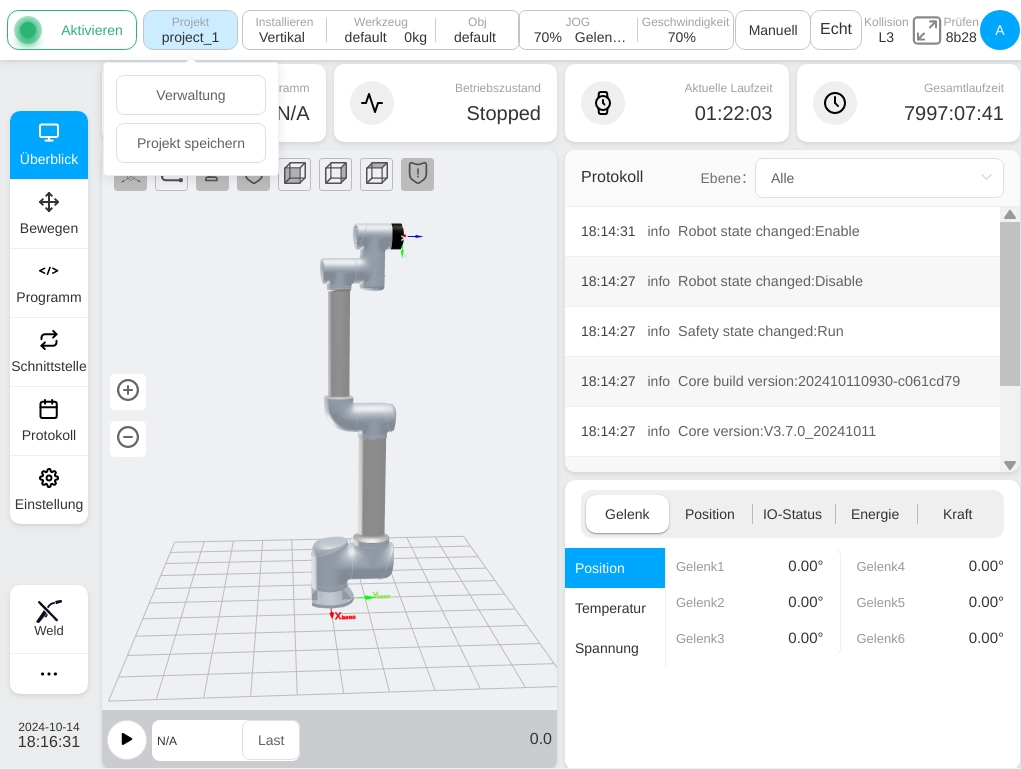The width and height of the screenshot is (1021, 769).
Task: Toggle Echt real robot mode
Action: 836,29
